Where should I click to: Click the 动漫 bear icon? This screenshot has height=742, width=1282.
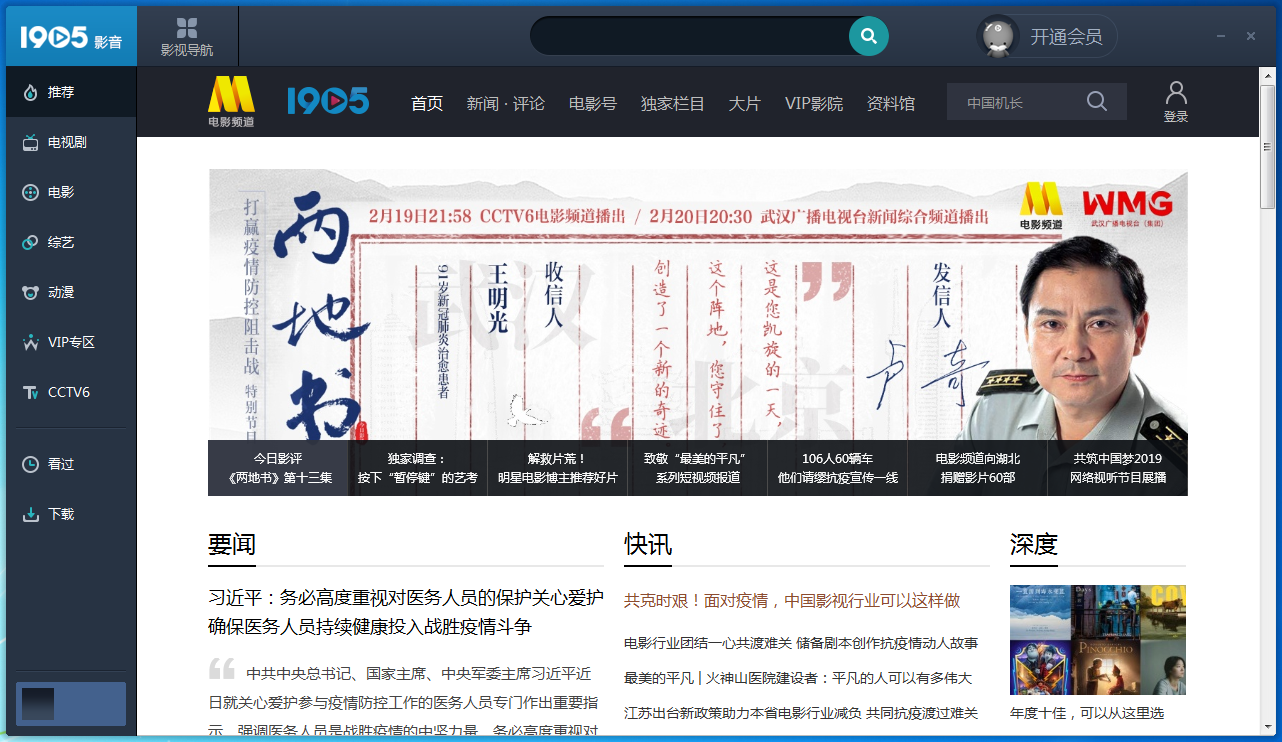pos(30,292)
